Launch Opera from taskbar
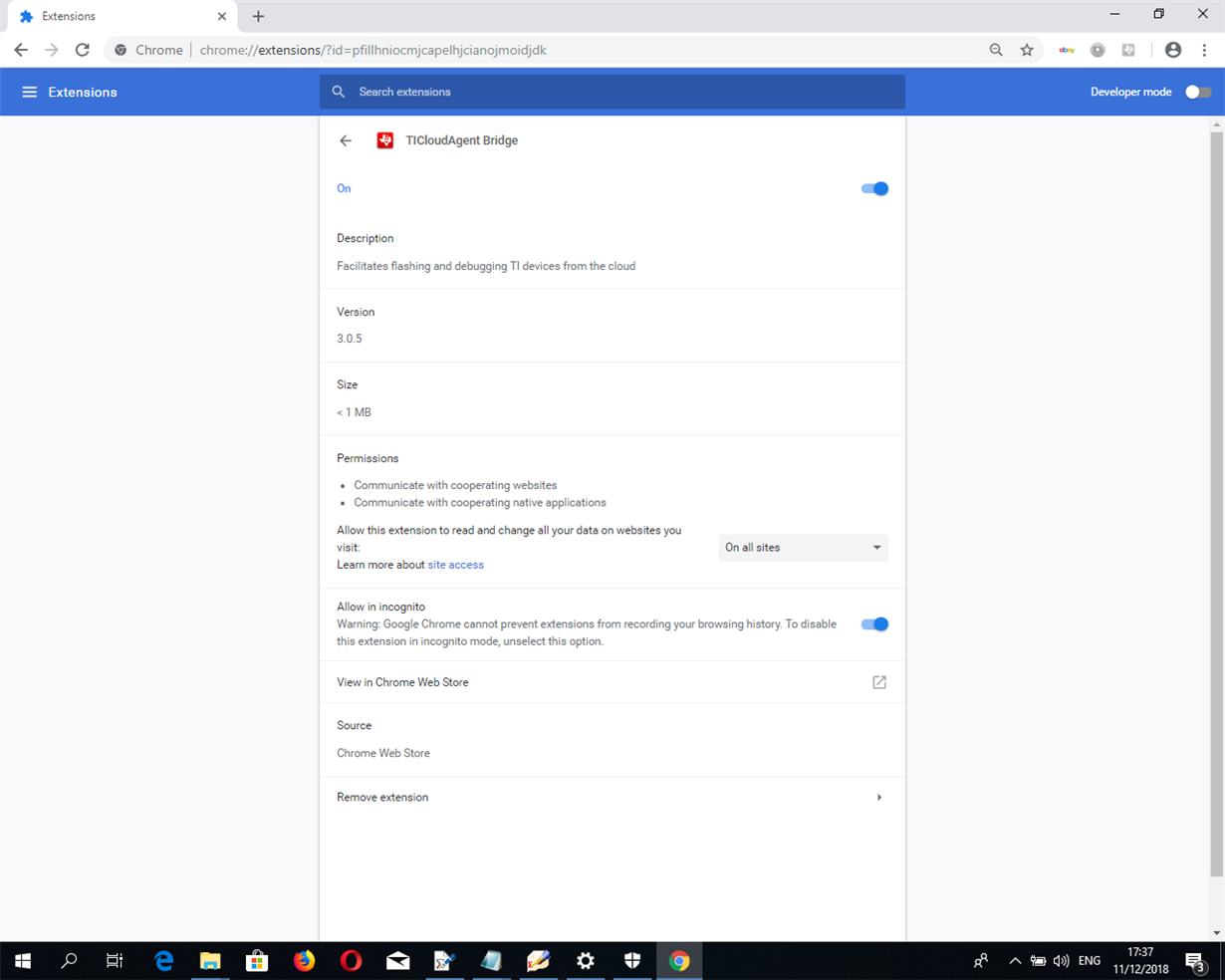The image size is (1225, 980). [351, 961]
